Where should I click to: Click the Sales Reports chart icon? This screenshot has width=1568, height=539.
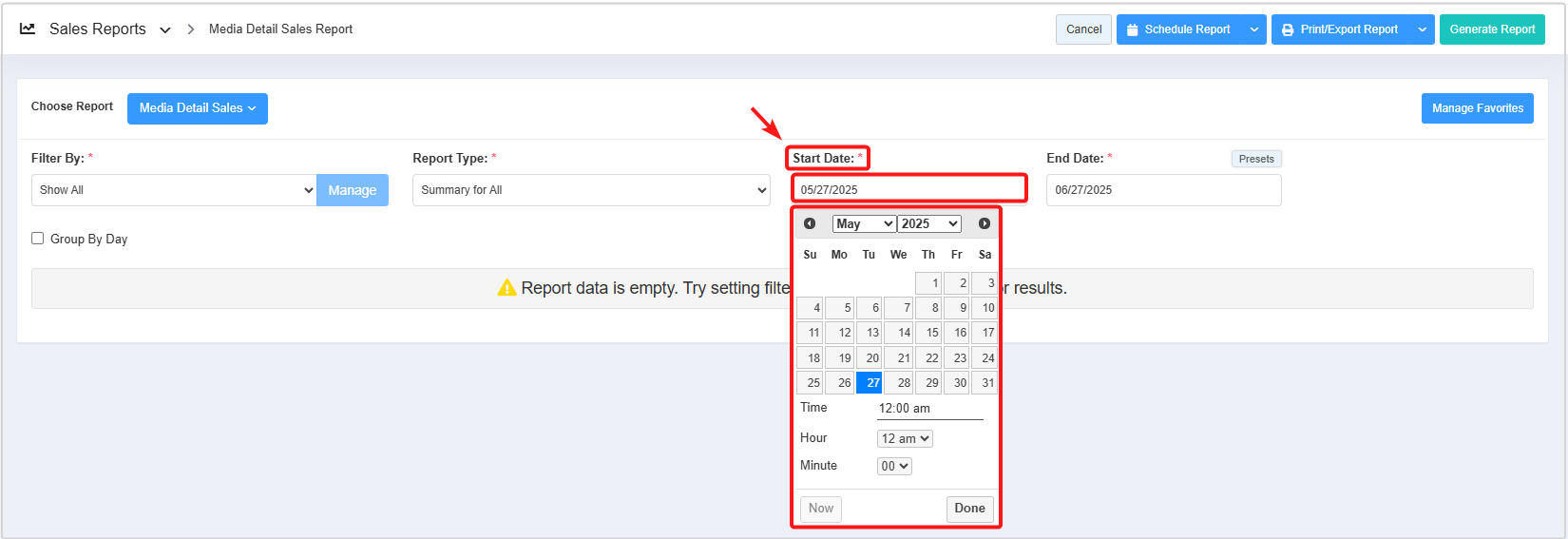[x=28, y=29]
